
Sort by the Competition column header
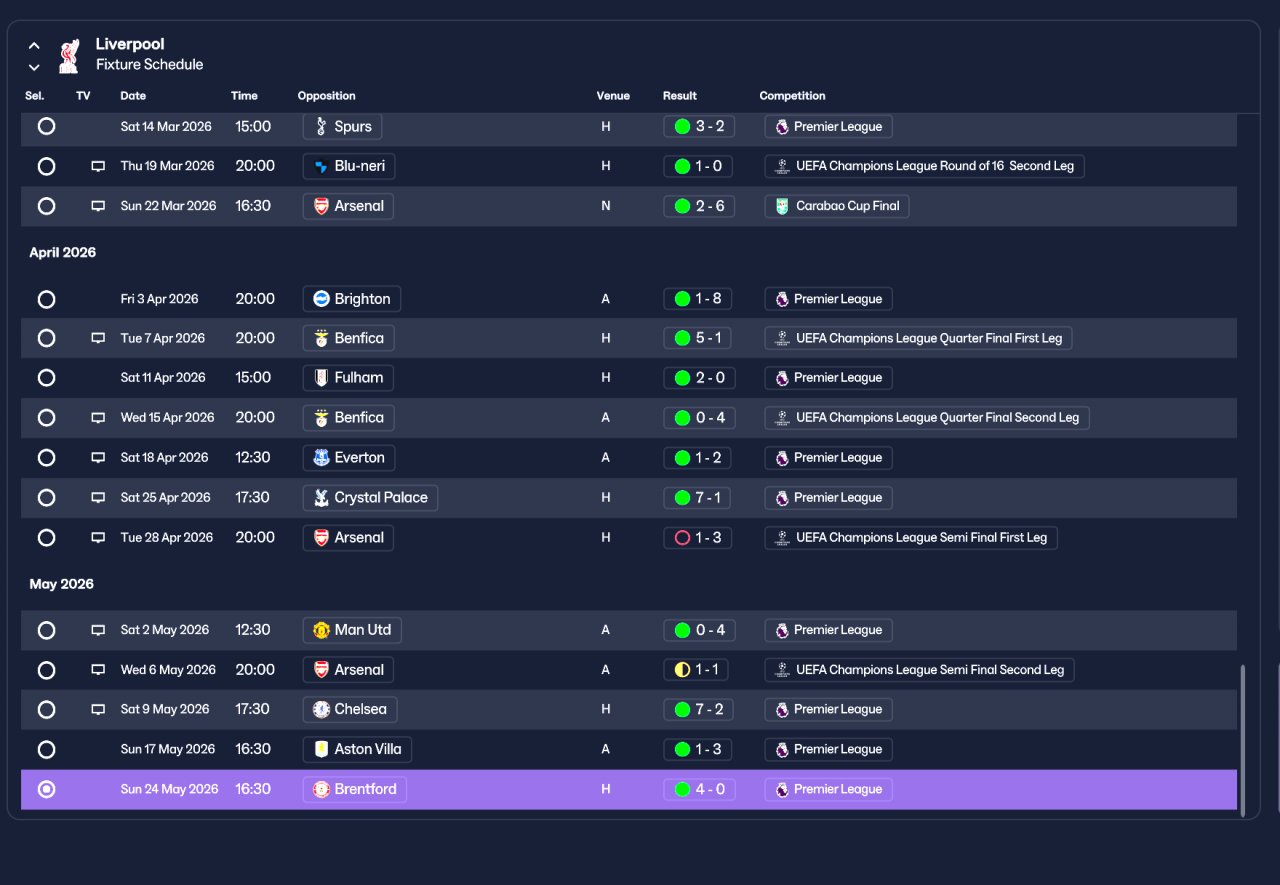coord(793,96)
